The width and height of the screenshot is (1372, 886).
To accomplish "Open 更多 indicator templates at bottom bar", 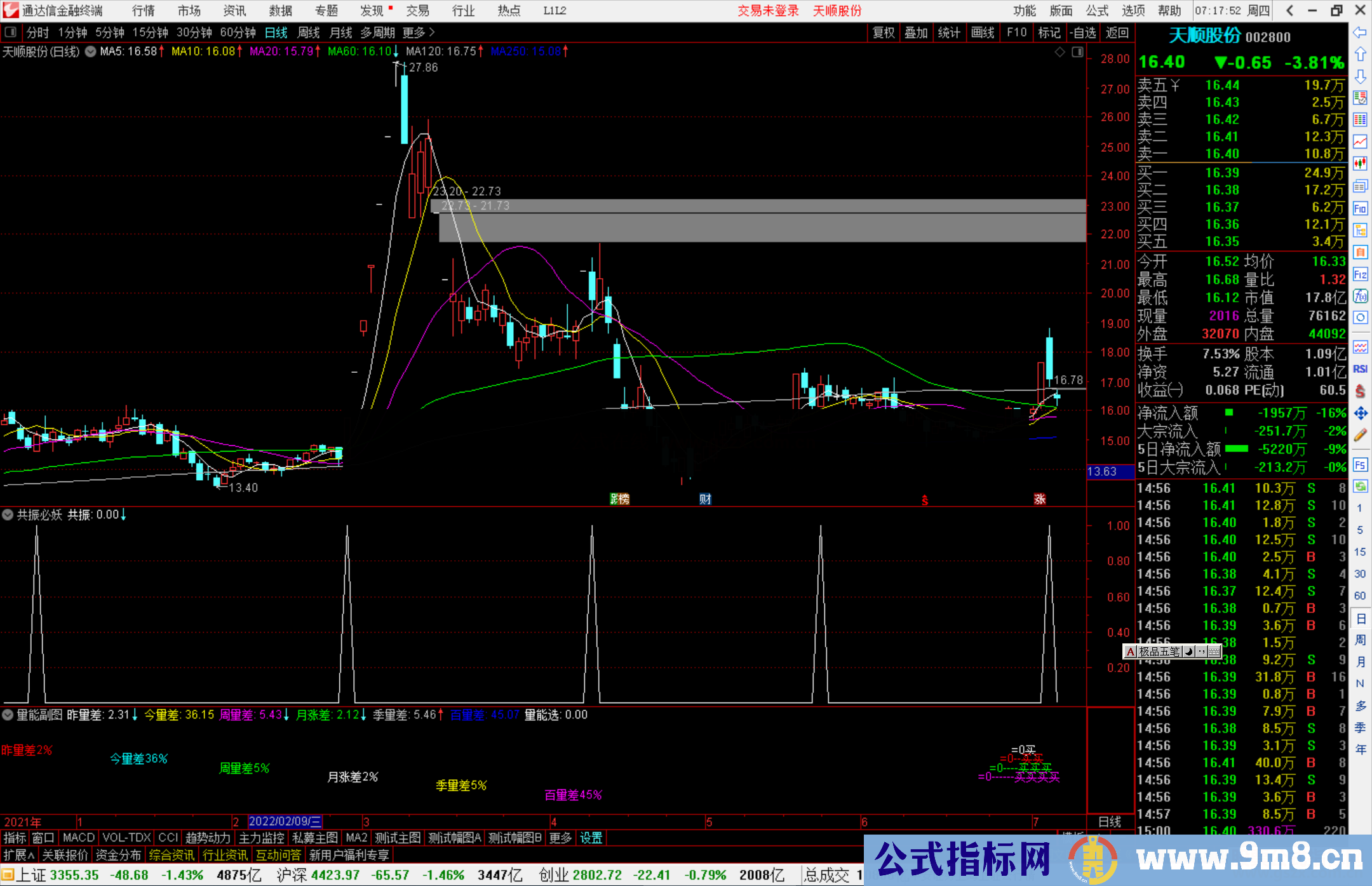I will [x=560, y=838].
